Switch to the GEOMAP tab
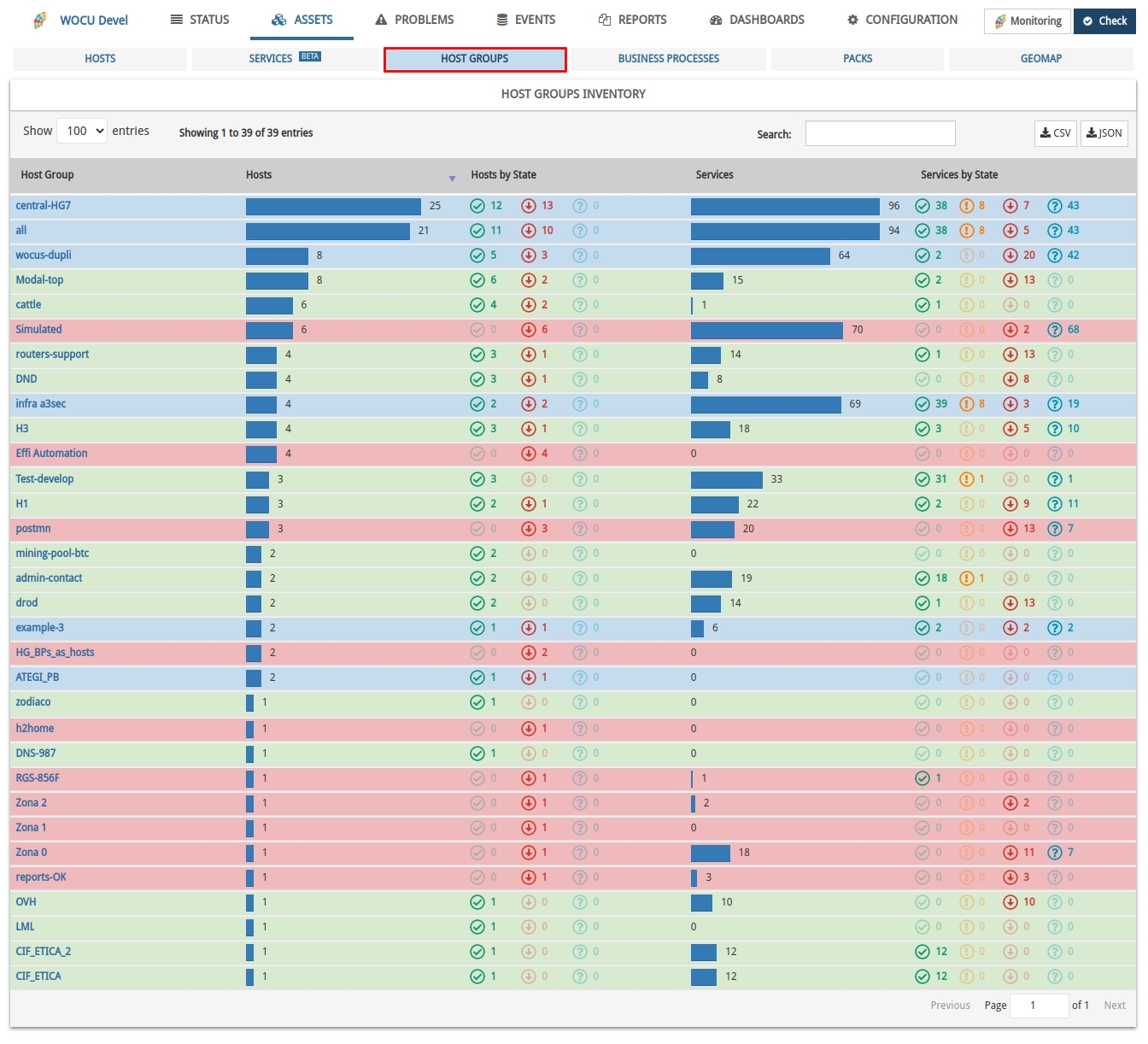The width and height of the screenshot is (1148, 1044). point(1041,59)
